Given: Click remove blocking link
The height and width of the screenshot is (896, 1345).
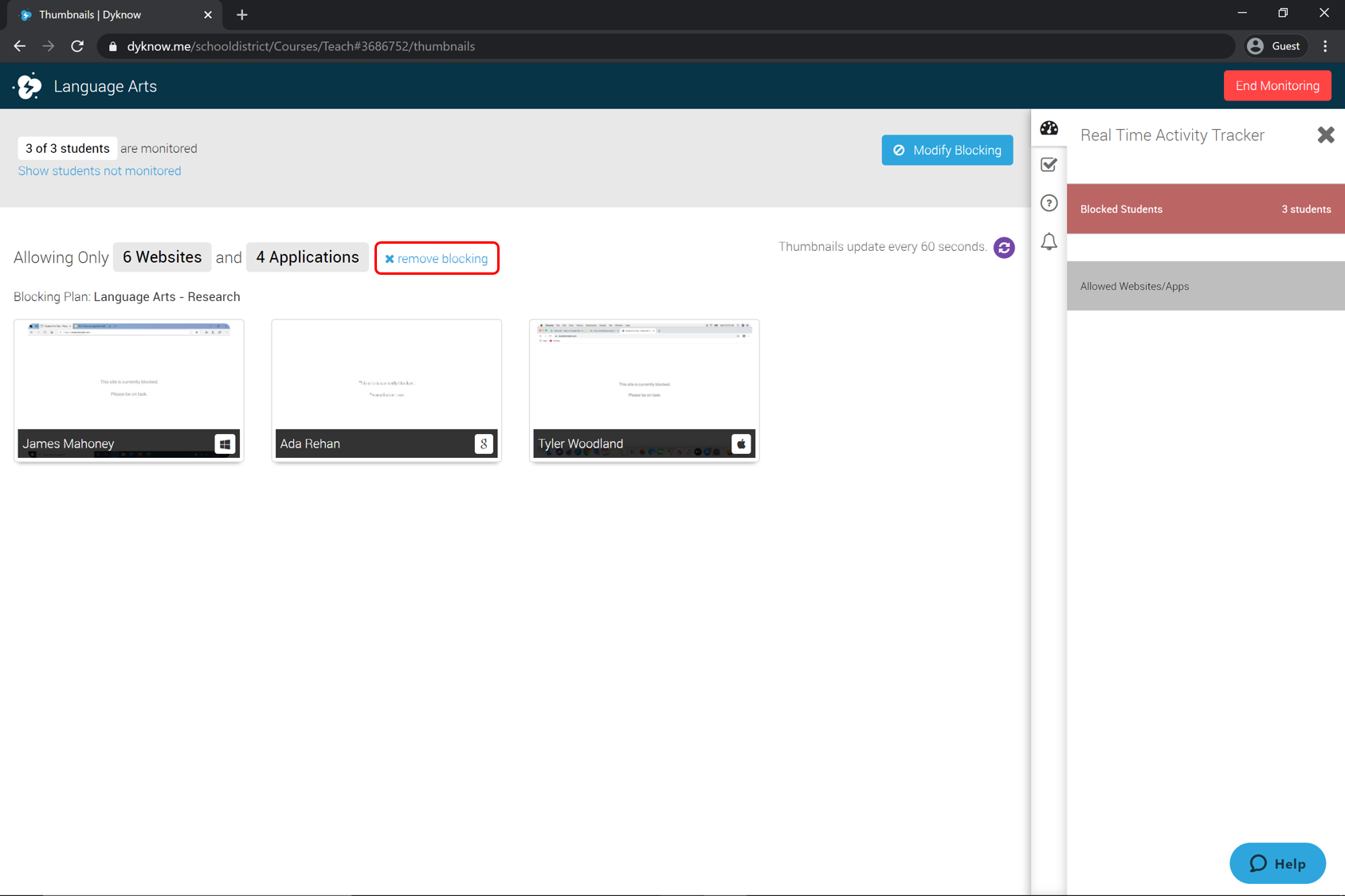Looking at the screenshot, I should (x=437, y=258).
